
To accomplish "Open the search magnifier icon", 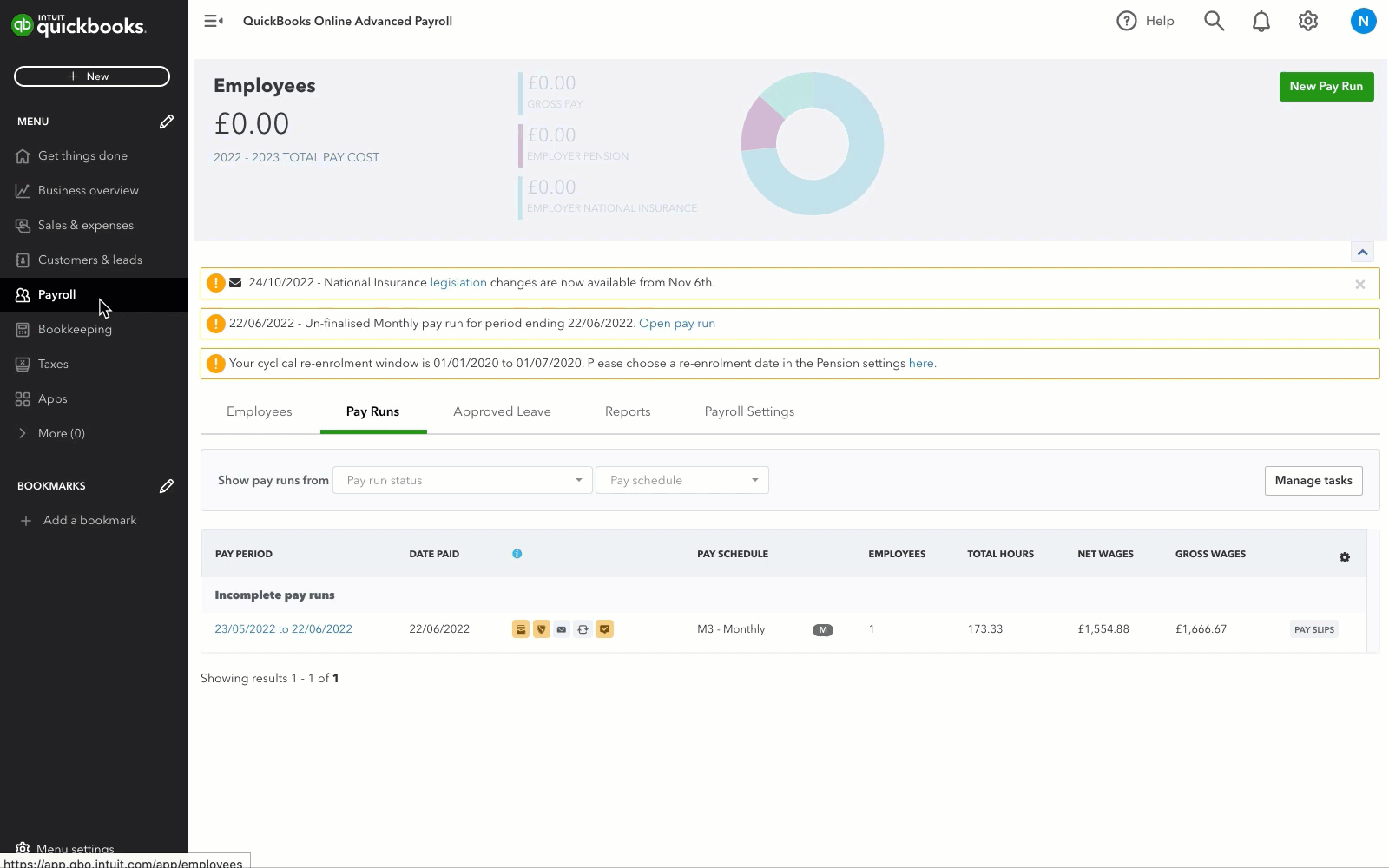I will coord(1214,21).
